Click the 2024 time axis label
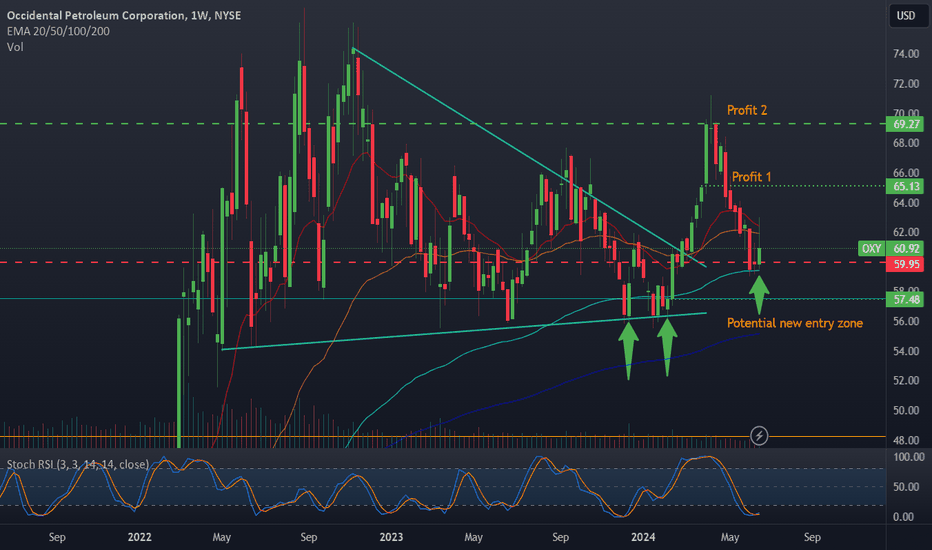The width and height of the screenshot is (932, 550). point(643,537)
